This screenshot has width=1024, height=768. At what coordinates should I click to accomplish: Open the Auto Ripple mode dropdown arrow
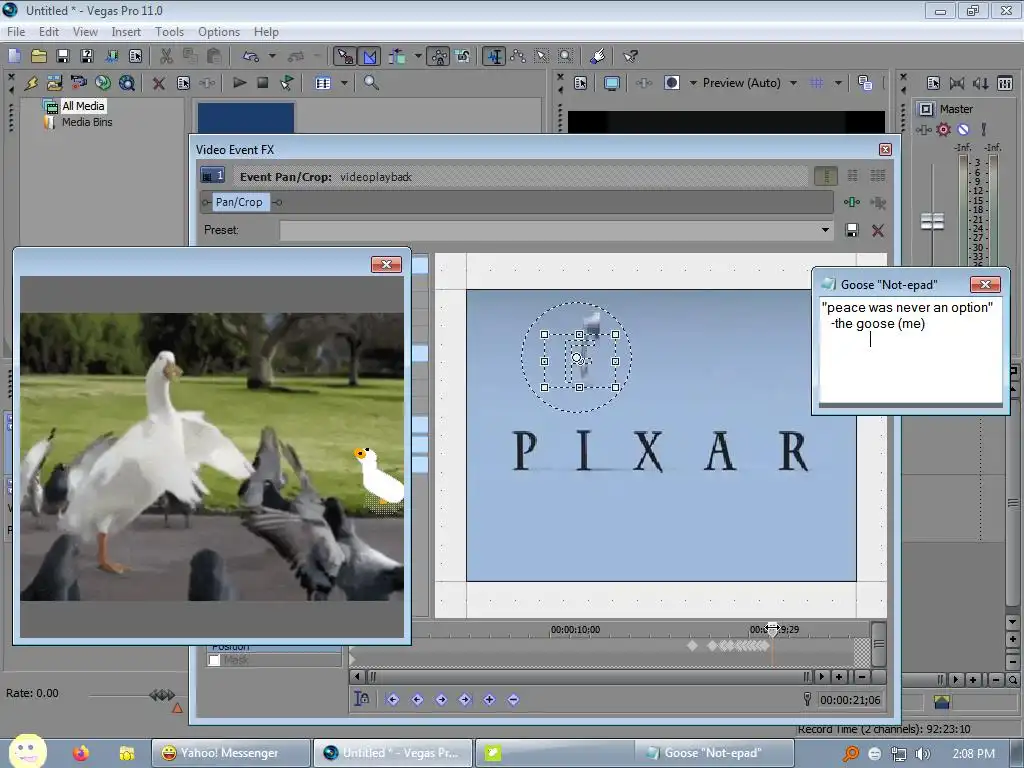point(418,56)
